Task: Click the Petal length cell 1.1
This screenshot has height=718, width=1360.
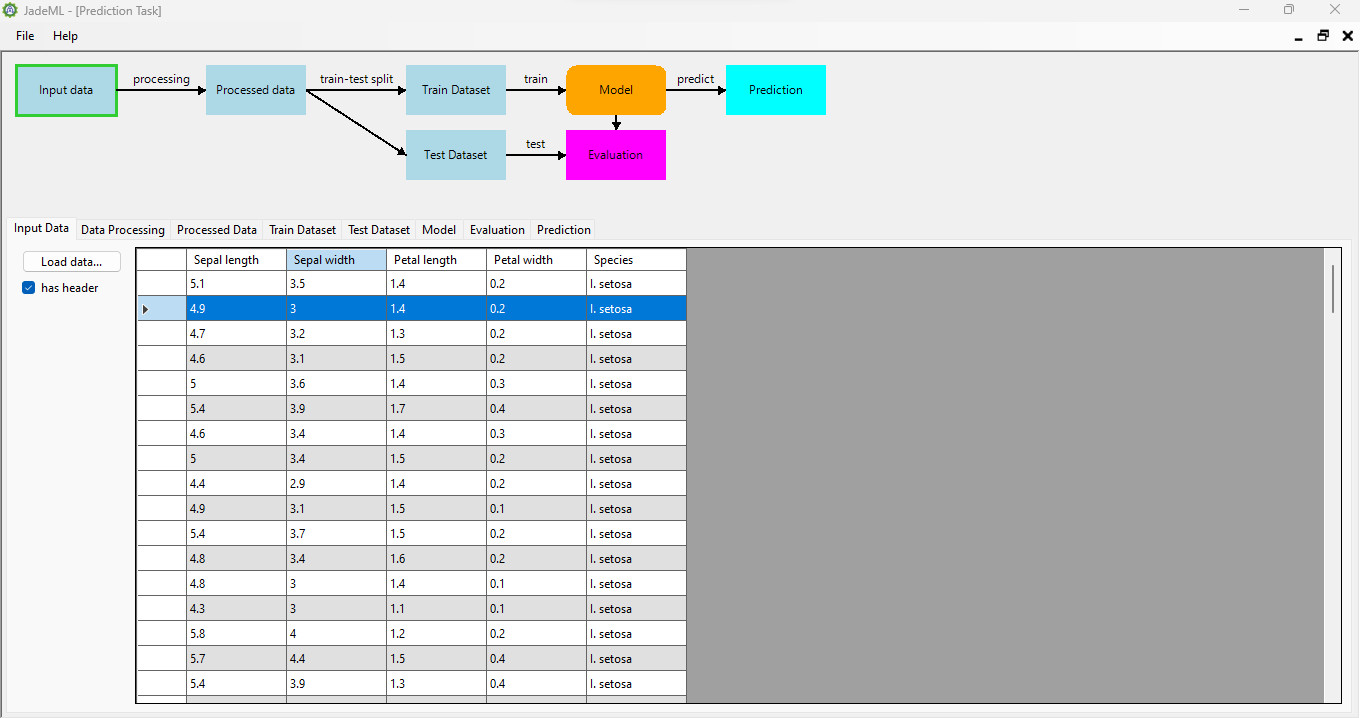Action: (x=436, y=609)
